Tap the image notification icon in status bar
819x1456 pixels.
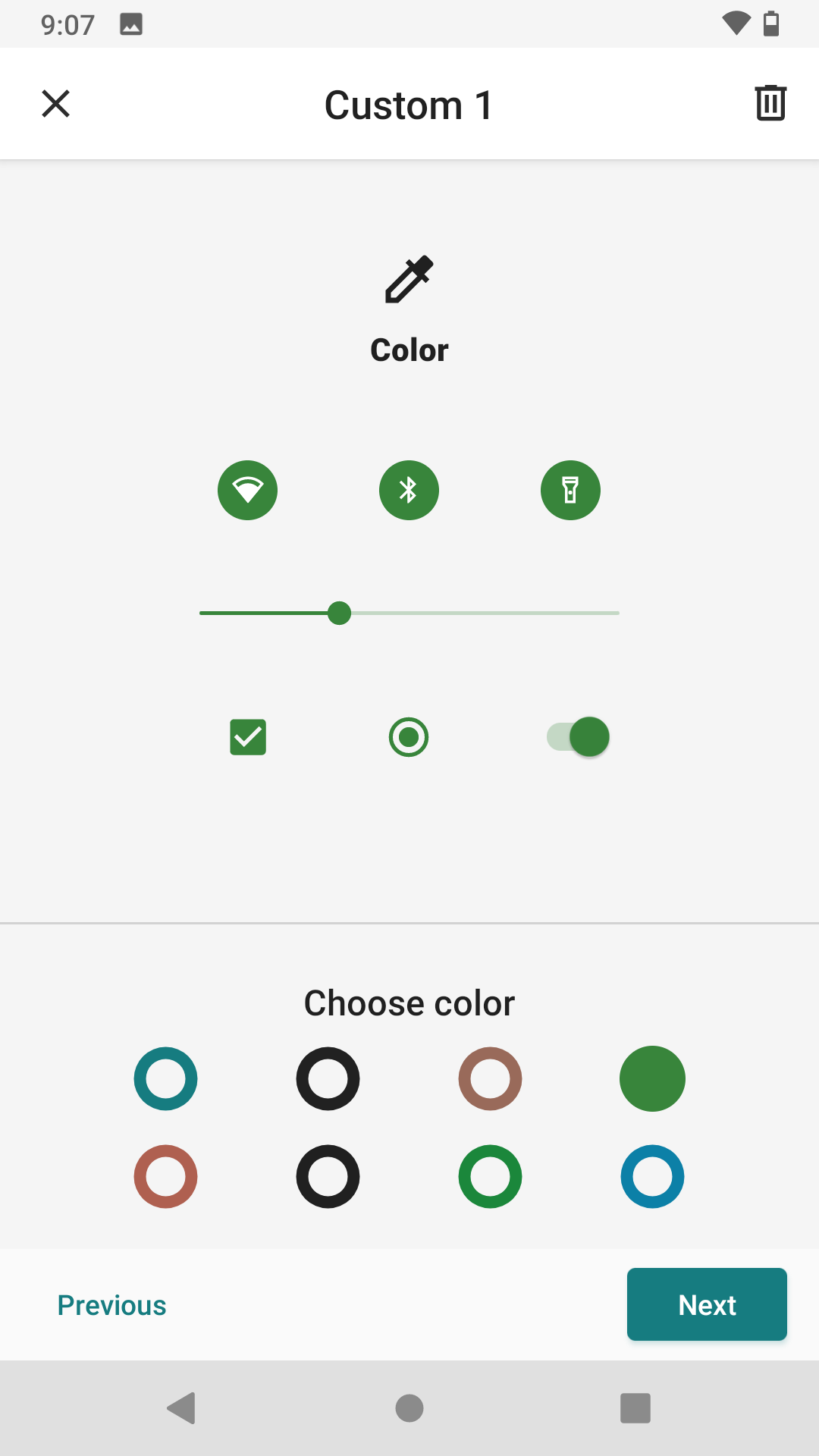click(130, 23)
